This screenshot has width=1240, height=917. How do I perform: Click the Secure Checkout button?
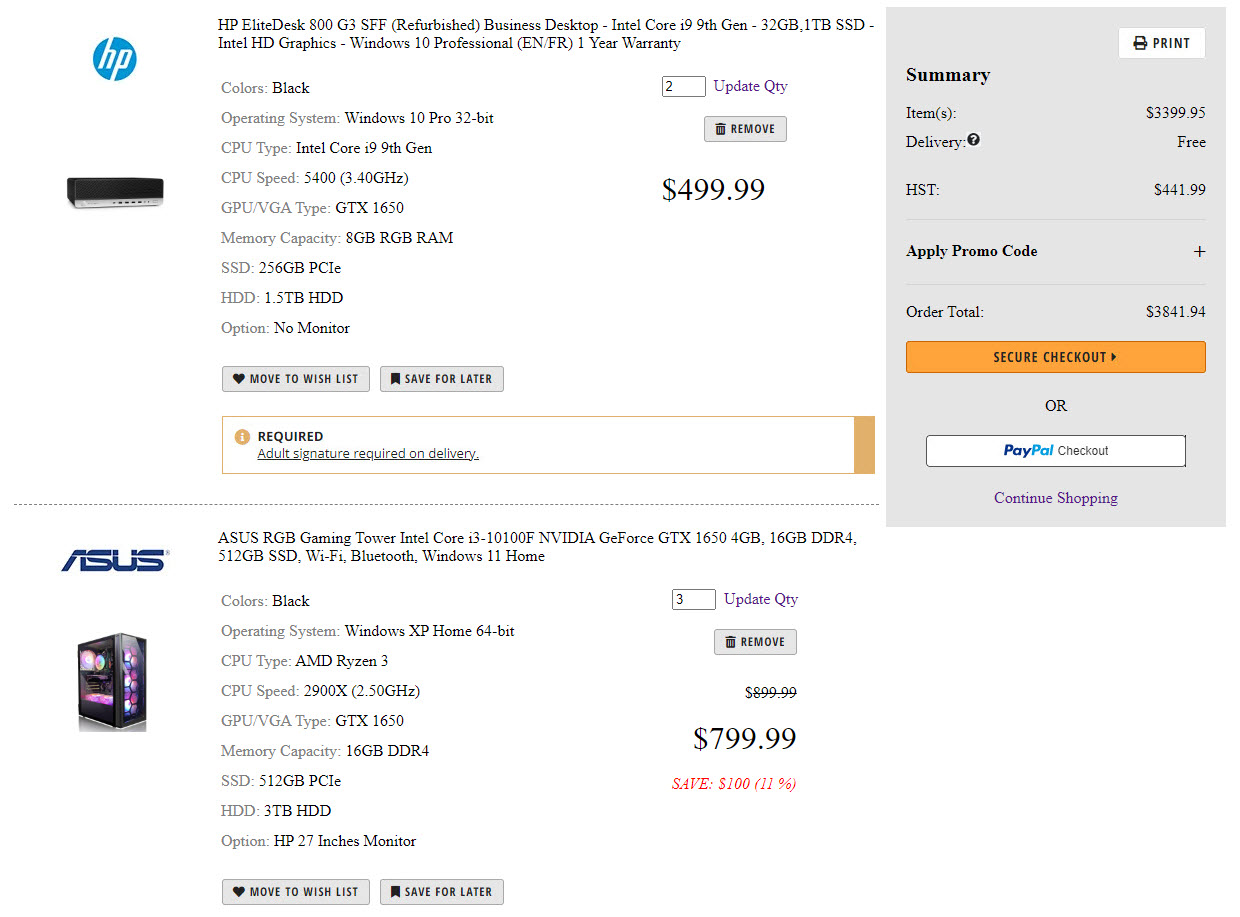click(x=1055, y=357)
